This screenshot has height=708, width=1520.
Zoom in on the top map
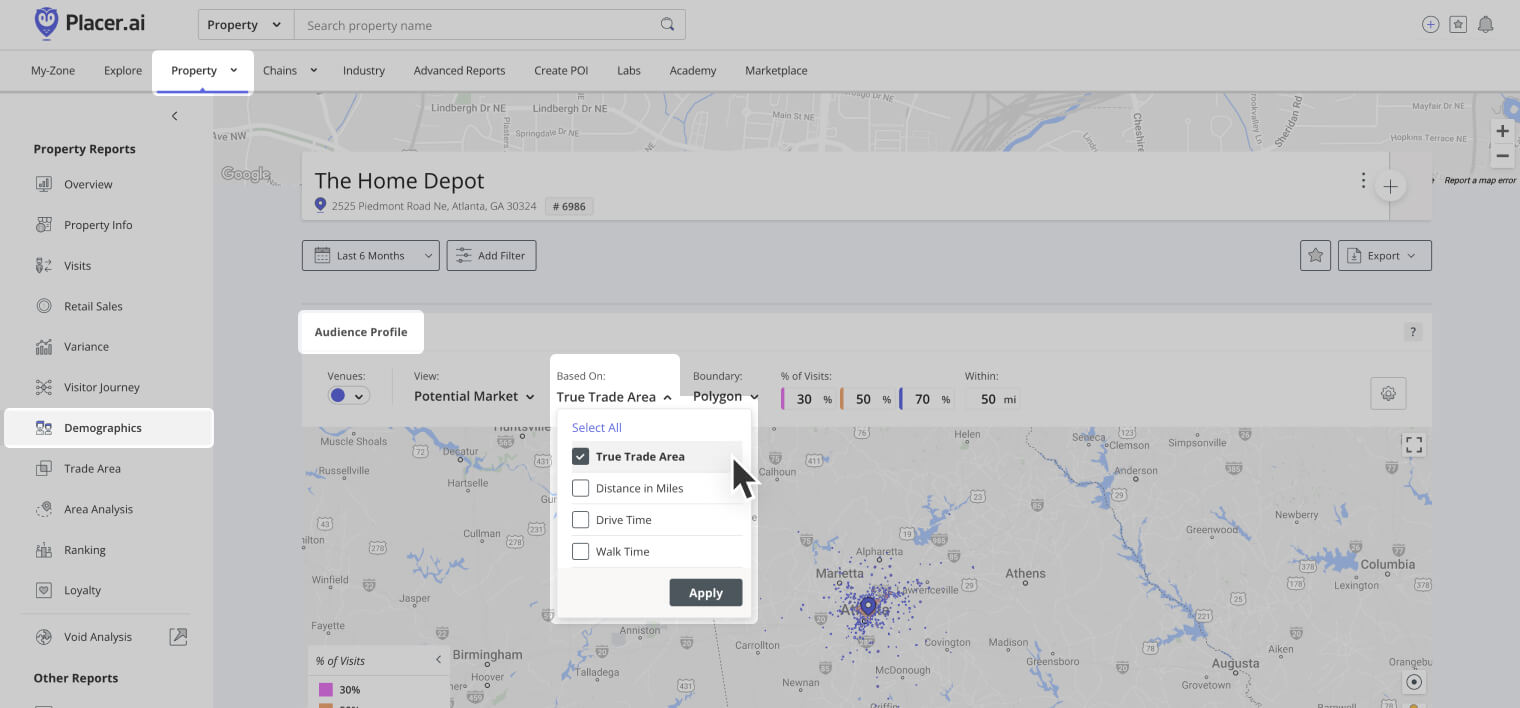click(x=1502, y=132)
